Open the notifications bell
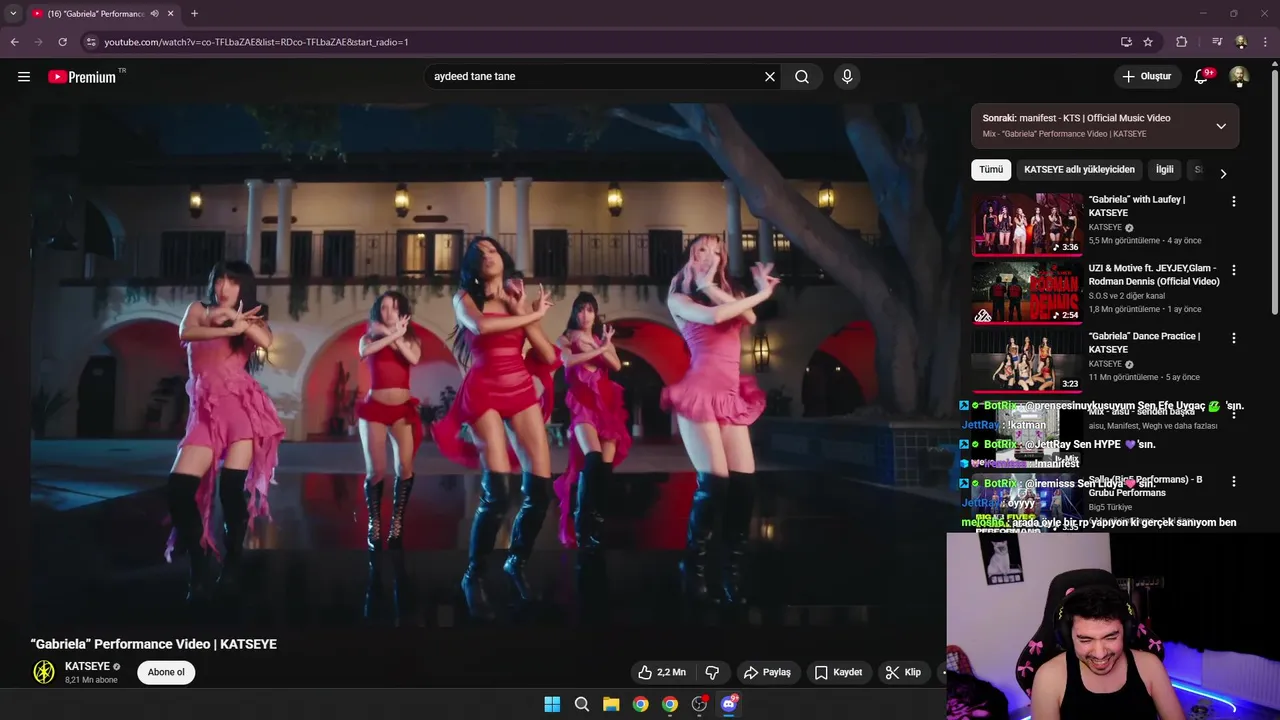This screenshot has height=720, width=1280. (1202, 76)
